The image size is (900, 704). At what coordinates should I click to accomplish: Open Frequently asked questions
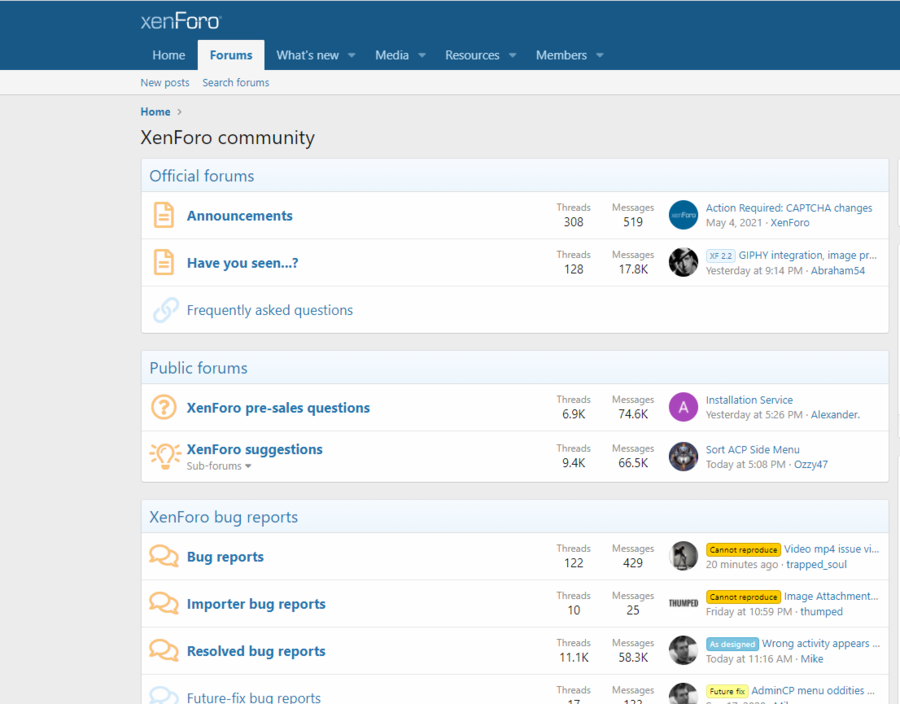(x=270, y=310)
